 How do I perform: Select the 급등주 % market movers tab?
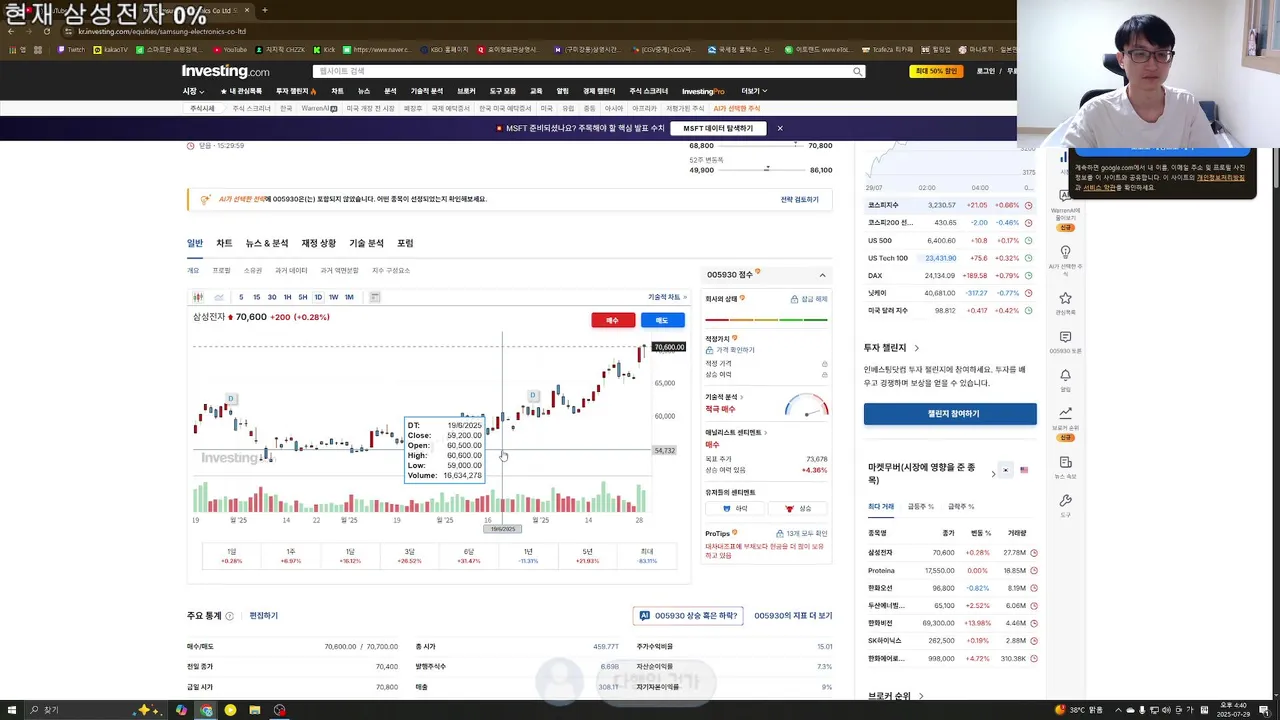pyautogui.click(x=921, y=507)
